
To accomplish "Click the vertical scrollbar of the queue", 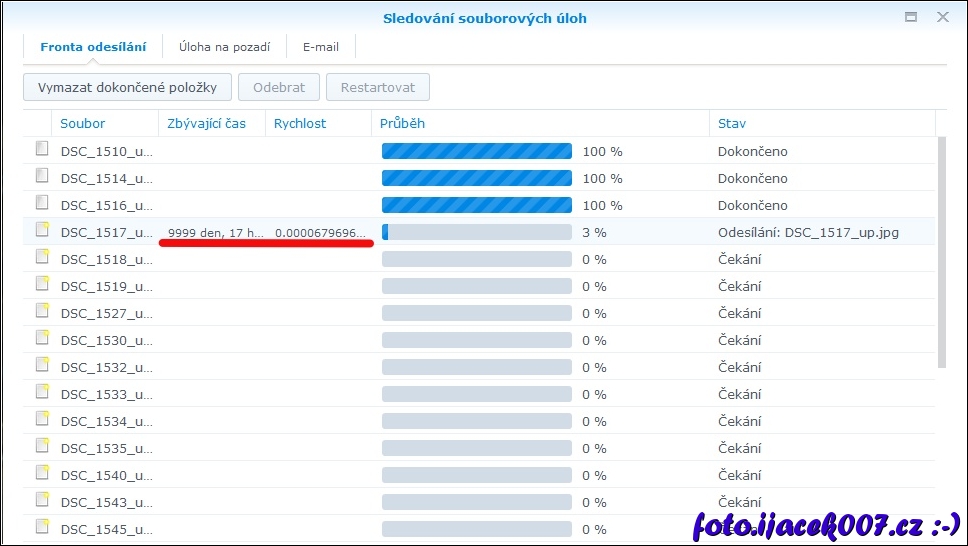I will (941, 252).
